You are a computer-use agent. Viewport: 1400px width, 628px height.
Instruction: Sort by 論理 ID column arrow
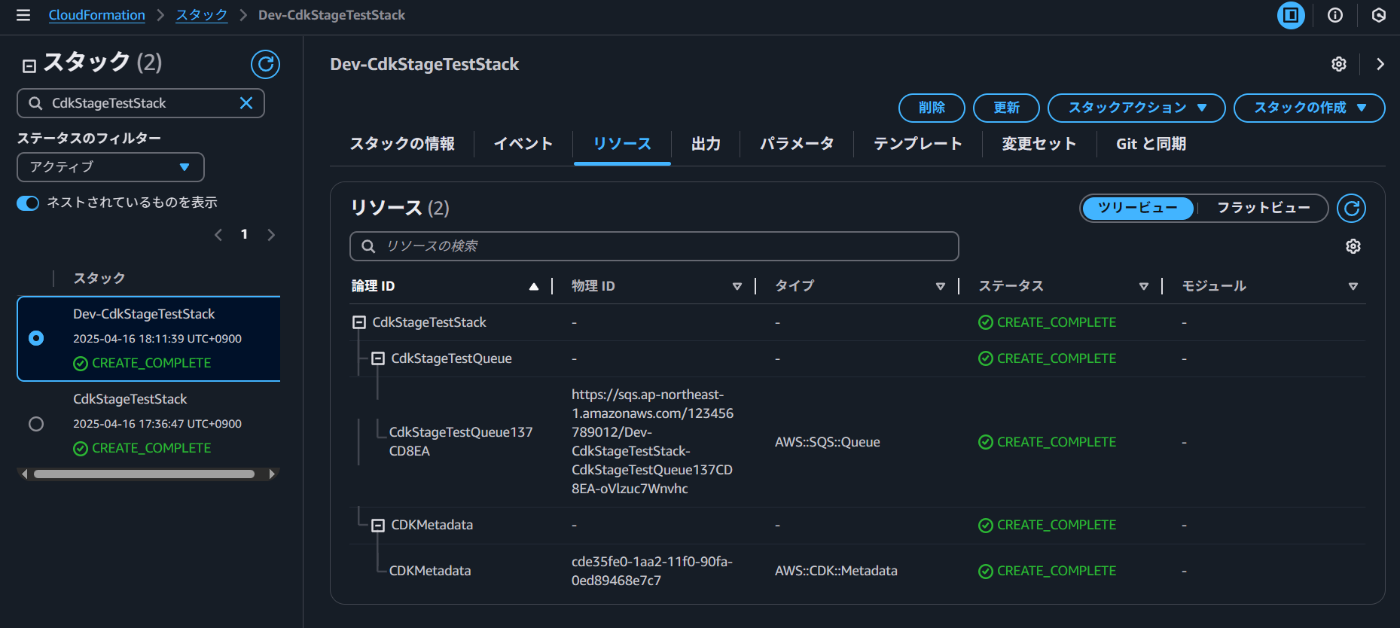[x=534, y=286]
